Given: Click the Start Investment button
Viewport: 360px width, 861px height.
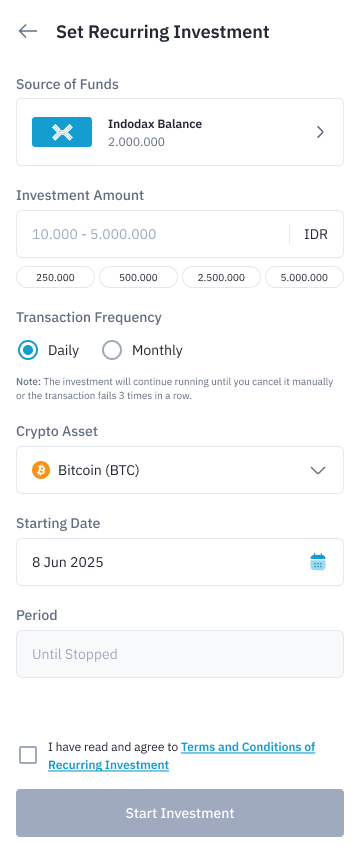Looking at the screenshot, I should coord(180,813).
